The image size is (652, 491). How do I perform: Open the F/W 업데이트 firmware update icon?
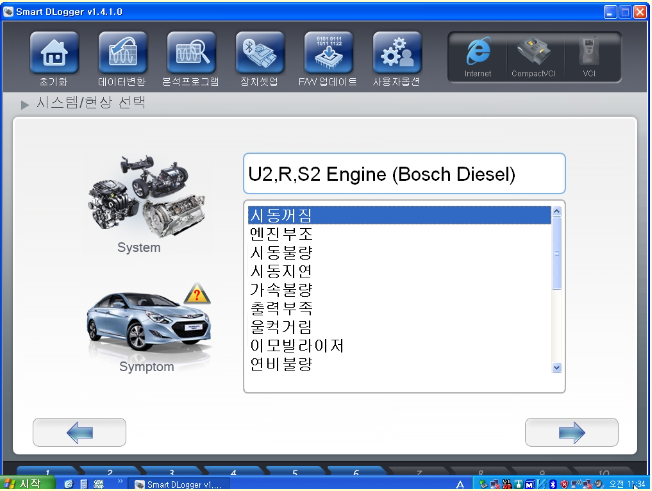[x=328, y=53]
